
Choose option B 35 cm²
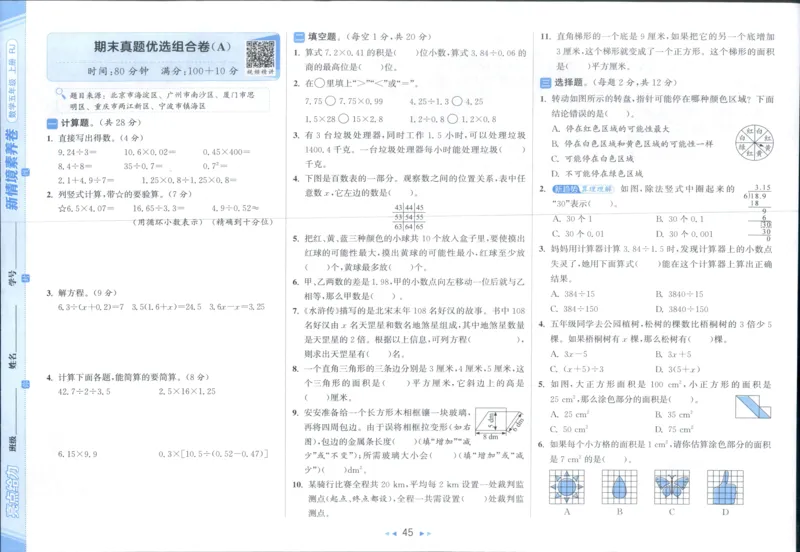(674, 414)
